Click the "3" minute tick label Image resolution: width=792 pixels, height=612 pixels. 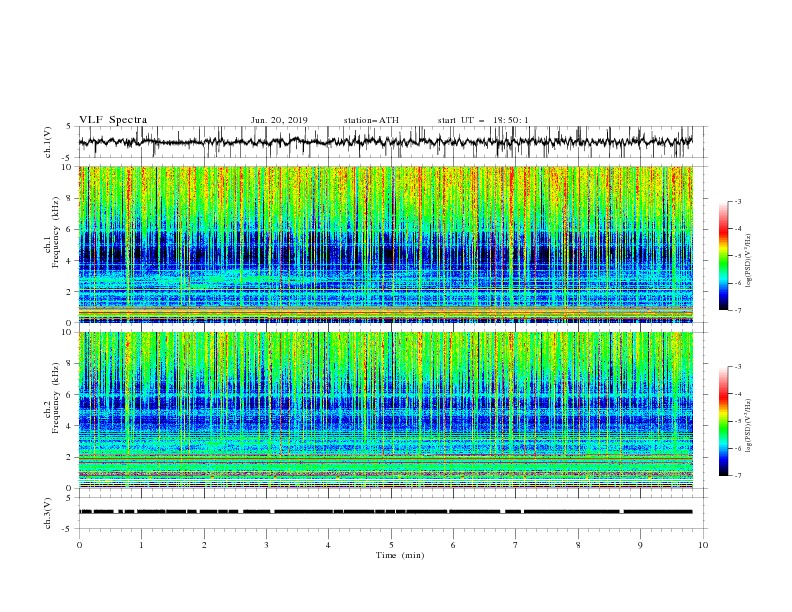click(267, 545)
